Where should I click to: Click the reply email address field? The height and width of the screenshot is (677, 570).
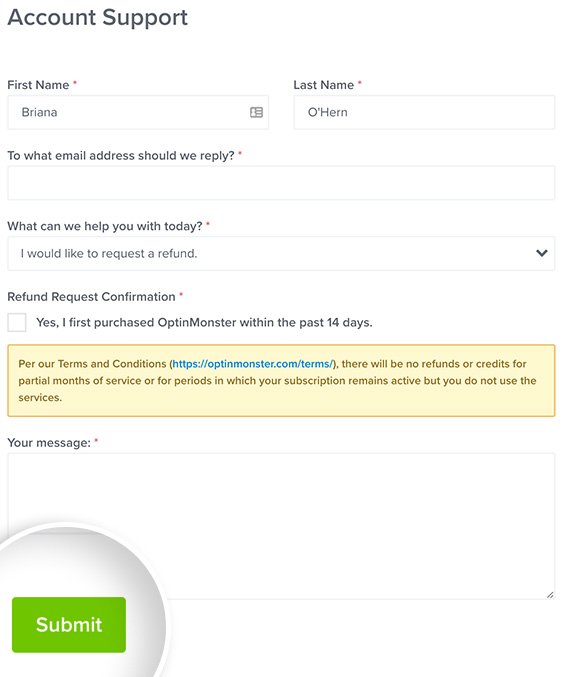pyautogui.click(x=281, y=183)
